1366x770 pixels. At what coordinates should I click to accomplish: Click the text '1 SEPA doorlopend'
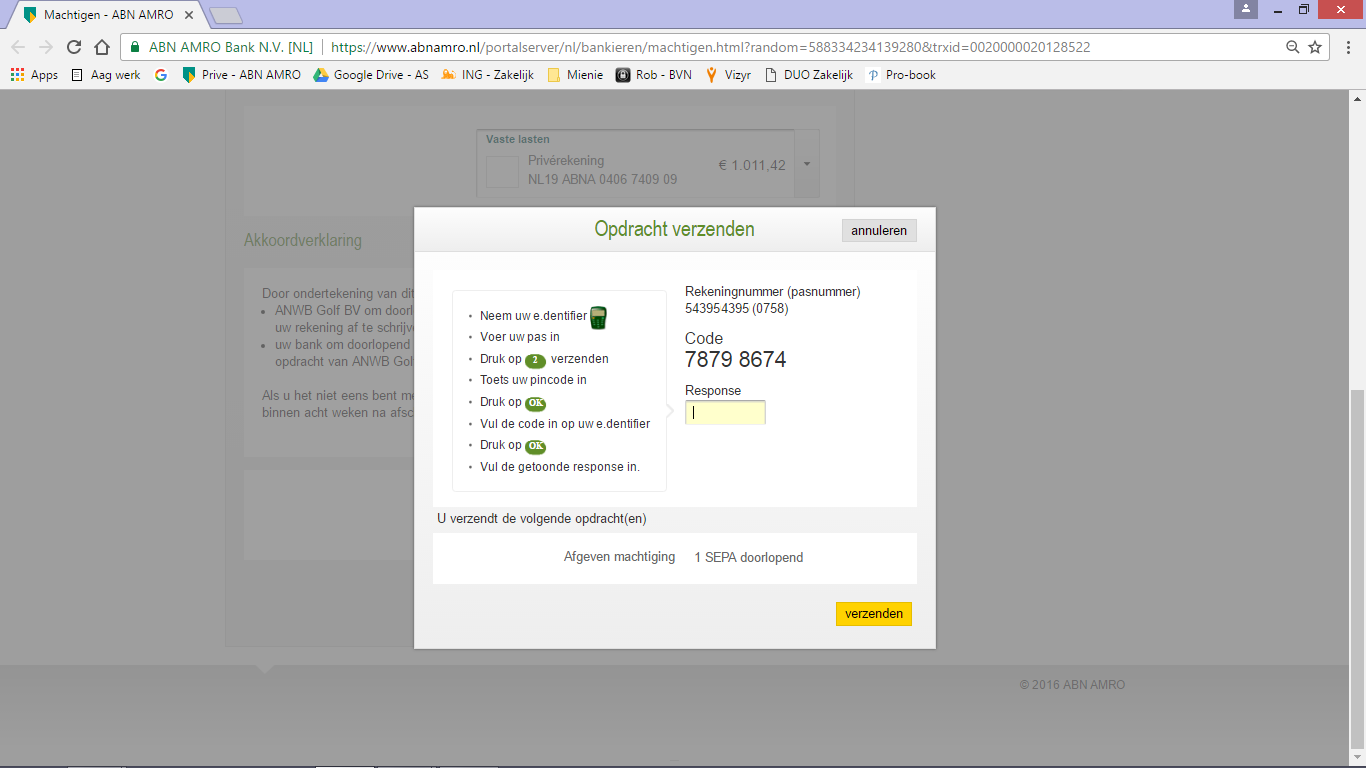(x=749, y=557)
